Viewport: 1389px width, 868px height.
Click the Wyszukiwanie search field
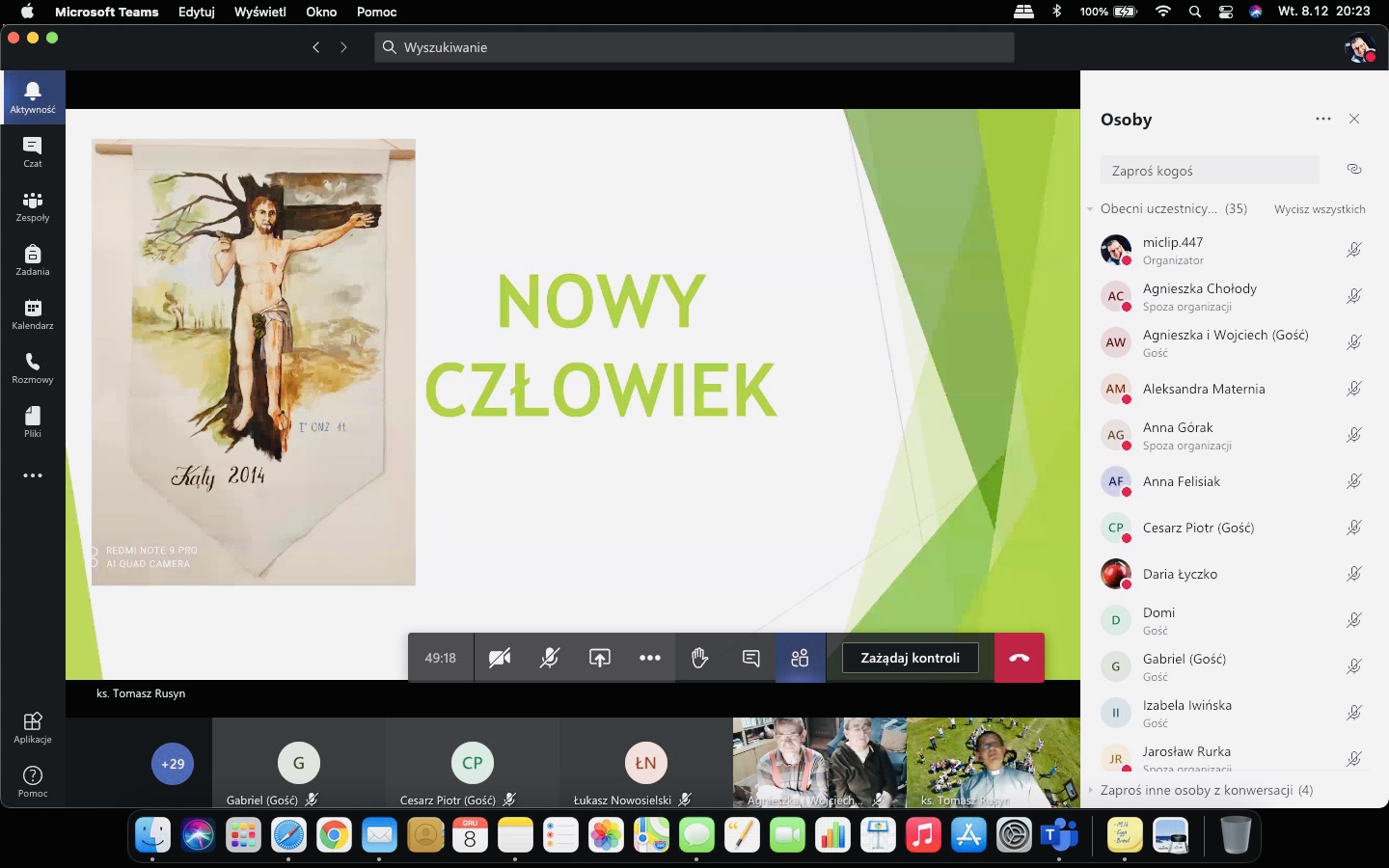coord(694,47)
